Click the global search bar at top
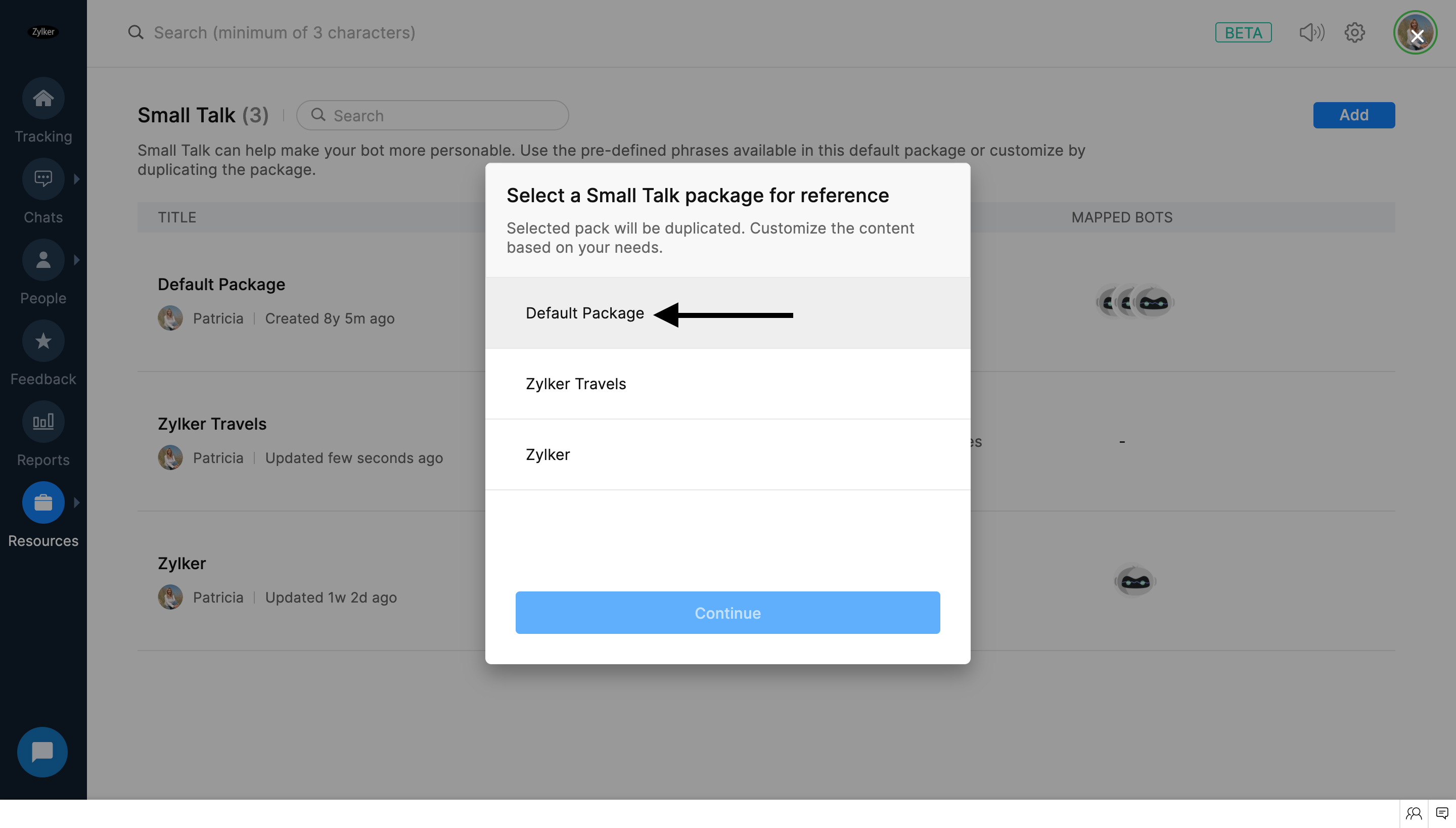1456x828 pixels. pos(284,32)
